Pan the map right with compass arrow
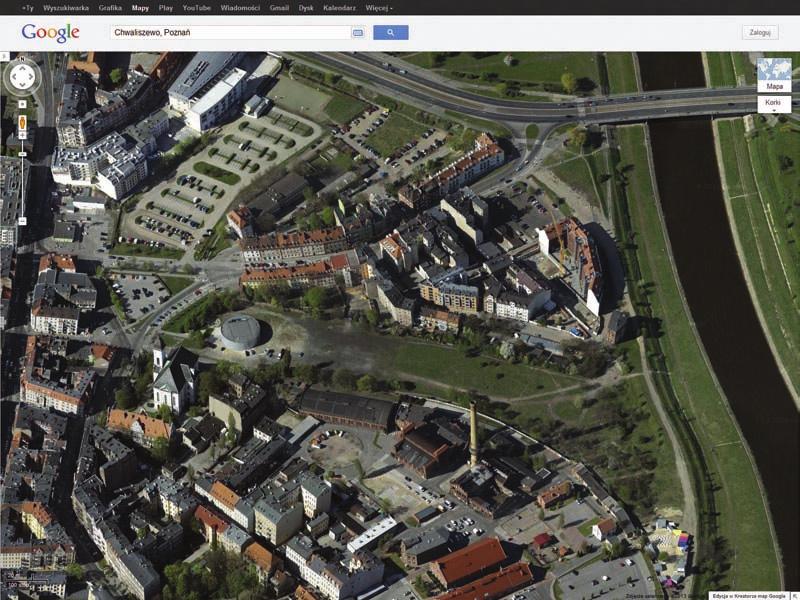Screen dimensions: 800x600 (x=31, y=78)
